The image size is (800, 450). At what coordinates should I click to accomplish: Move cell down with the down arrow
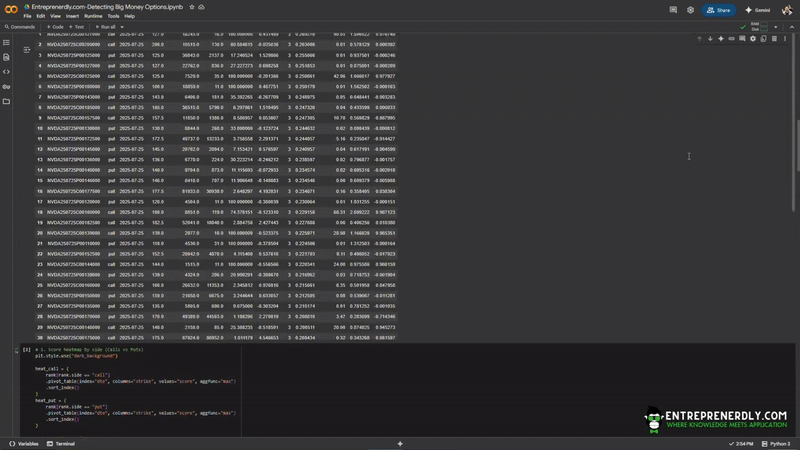coord(710,39)
